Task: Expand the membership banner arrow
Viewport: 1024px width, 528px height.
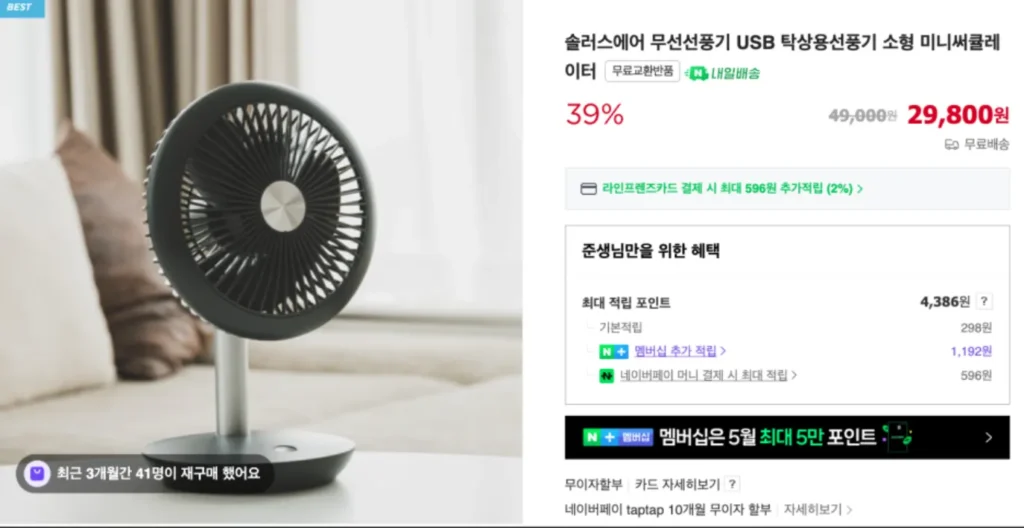Action: click(x=989, y=437)
